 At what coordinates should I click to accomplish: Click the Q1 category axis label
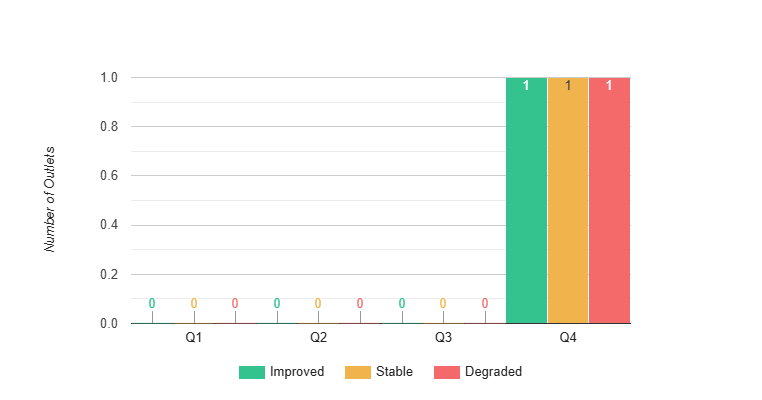click(194, 338)
